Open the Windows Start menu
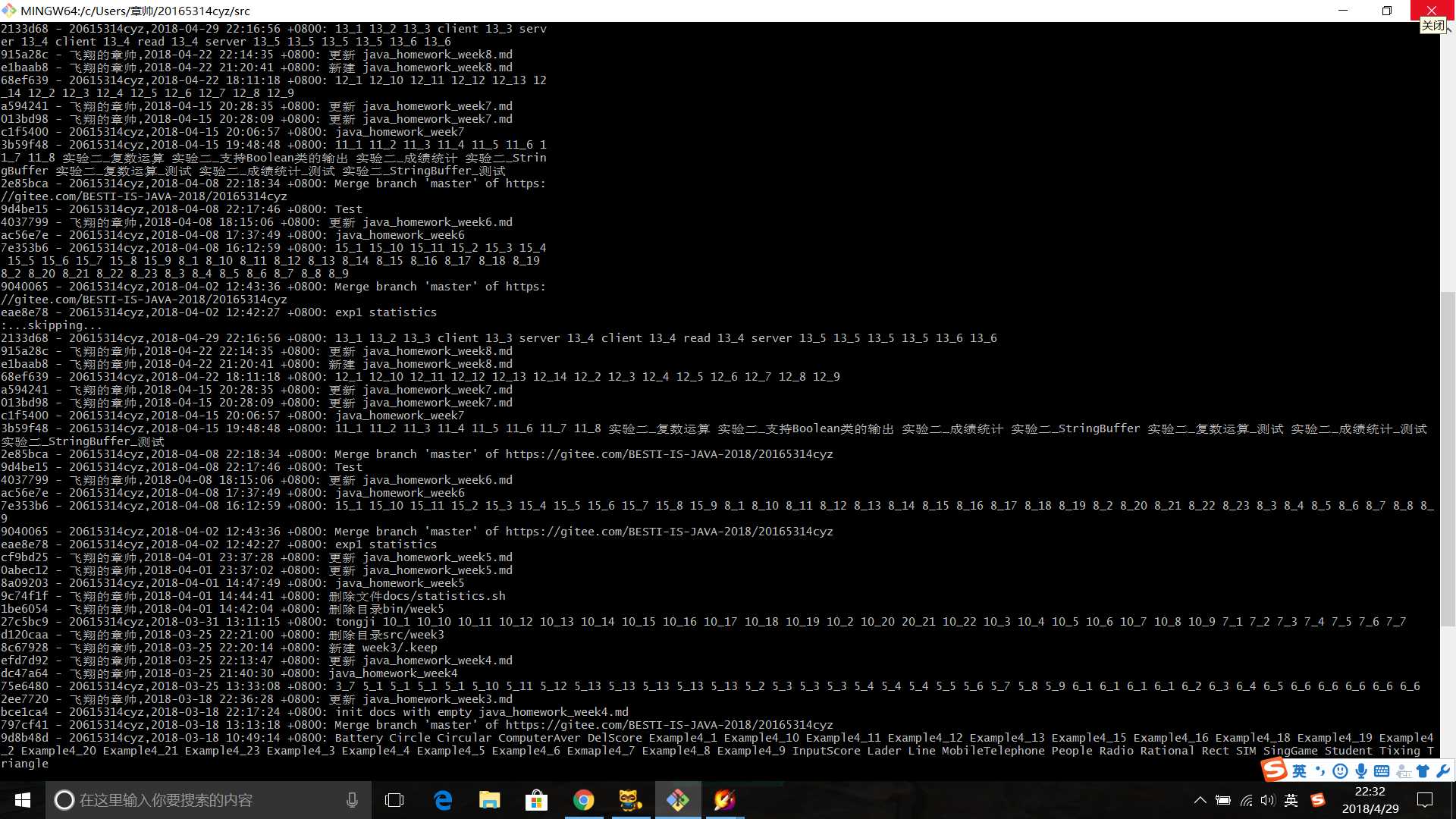Screen dimensions: 1456x819 point(22,800)
